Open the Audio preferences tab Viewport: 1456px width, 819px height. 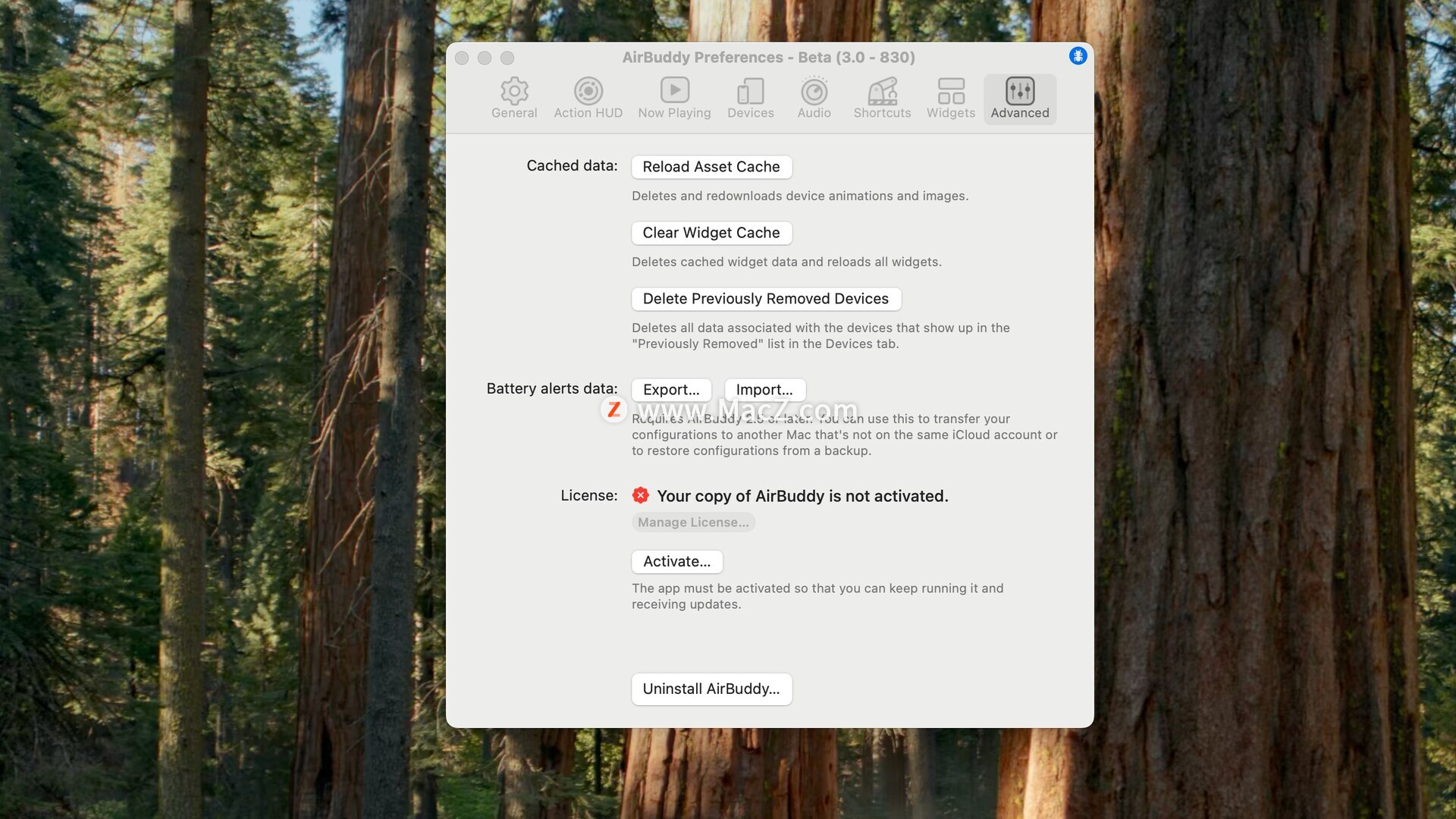pos(814,99)
